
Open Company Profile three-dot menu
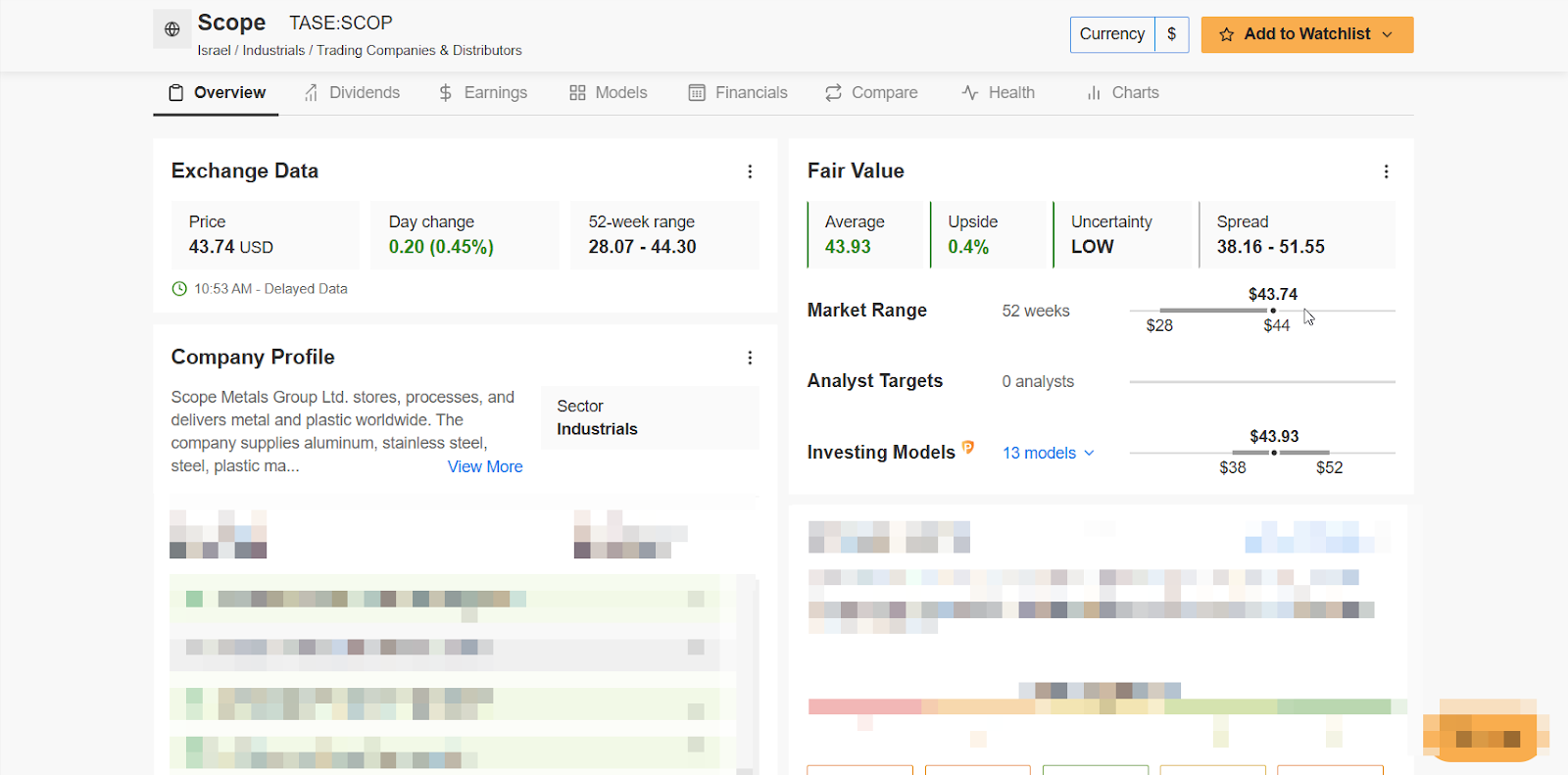751,358
